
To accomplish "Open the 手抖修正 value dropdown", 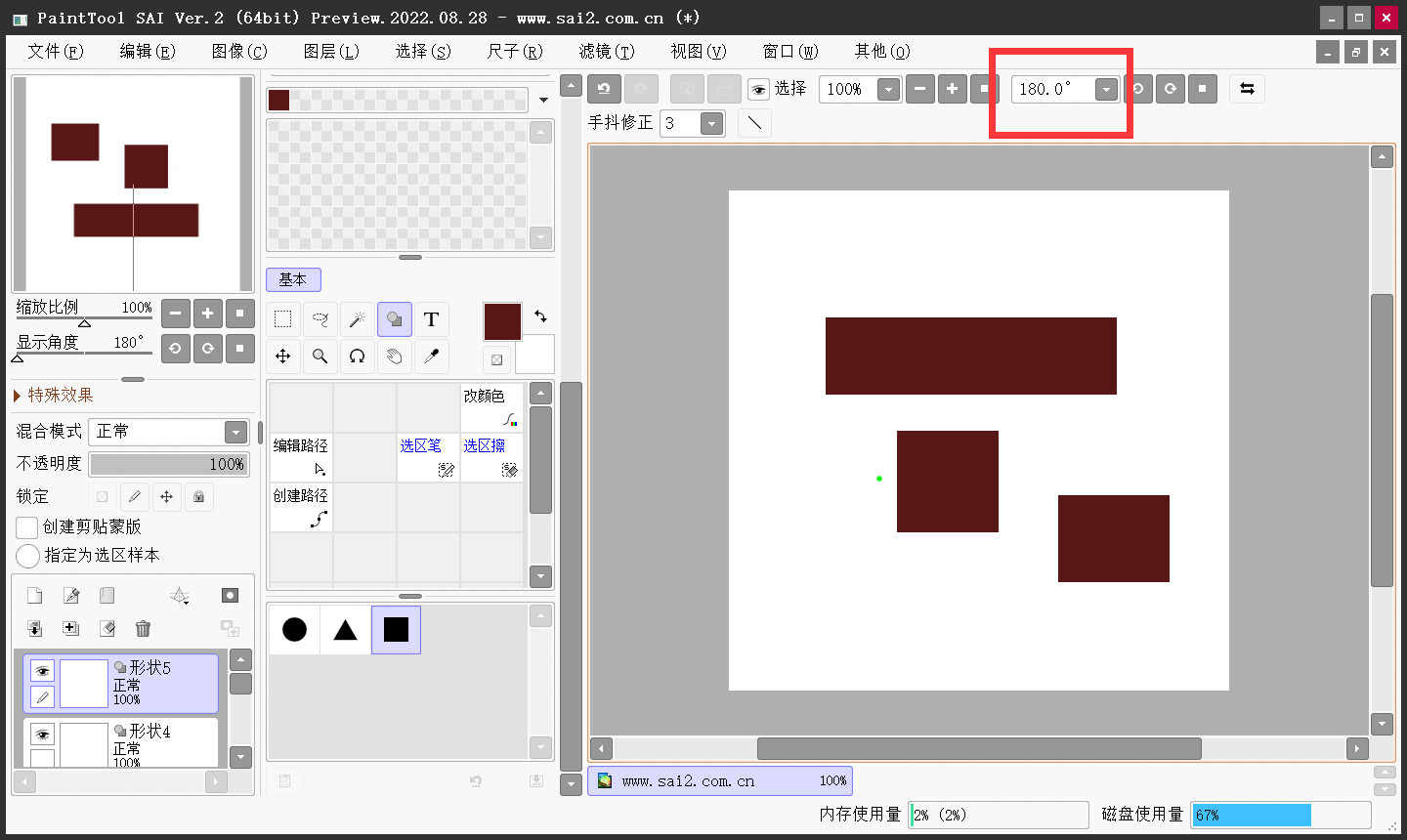I will click(712, 124).
